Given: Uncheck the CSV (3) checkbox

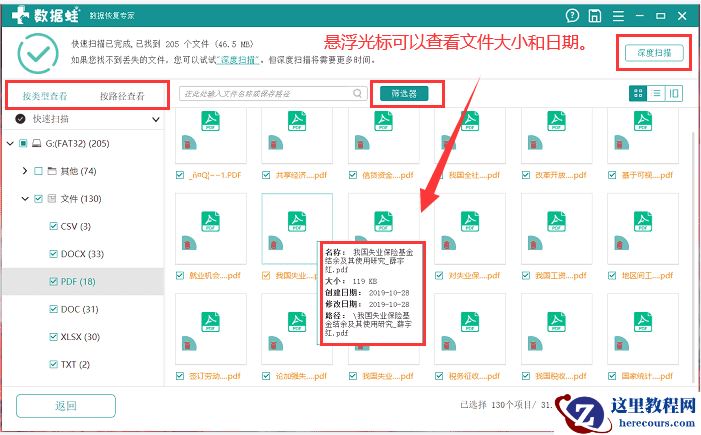Looking at the screenshot, I should pos(54,226).
